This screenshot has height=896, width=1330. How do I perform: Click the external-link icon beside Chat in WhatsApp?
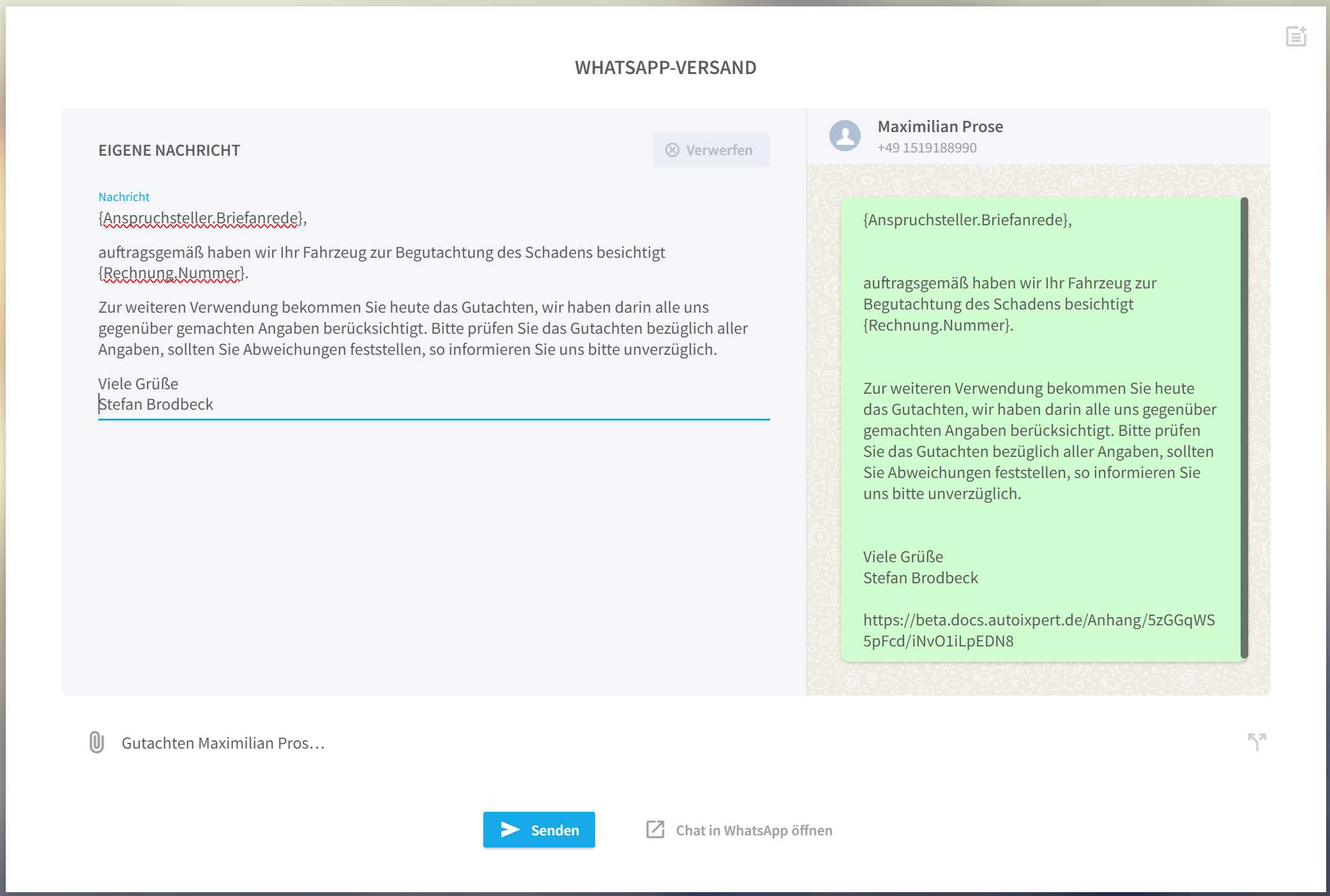click(655, 830)
